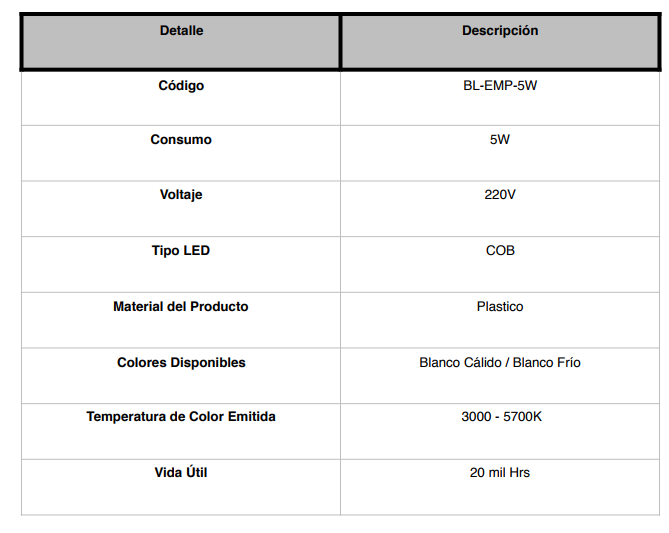The height and width of the screenshot is (533, 669).
Task: Click the Consumo row label
Action: (x=181, y=140)
